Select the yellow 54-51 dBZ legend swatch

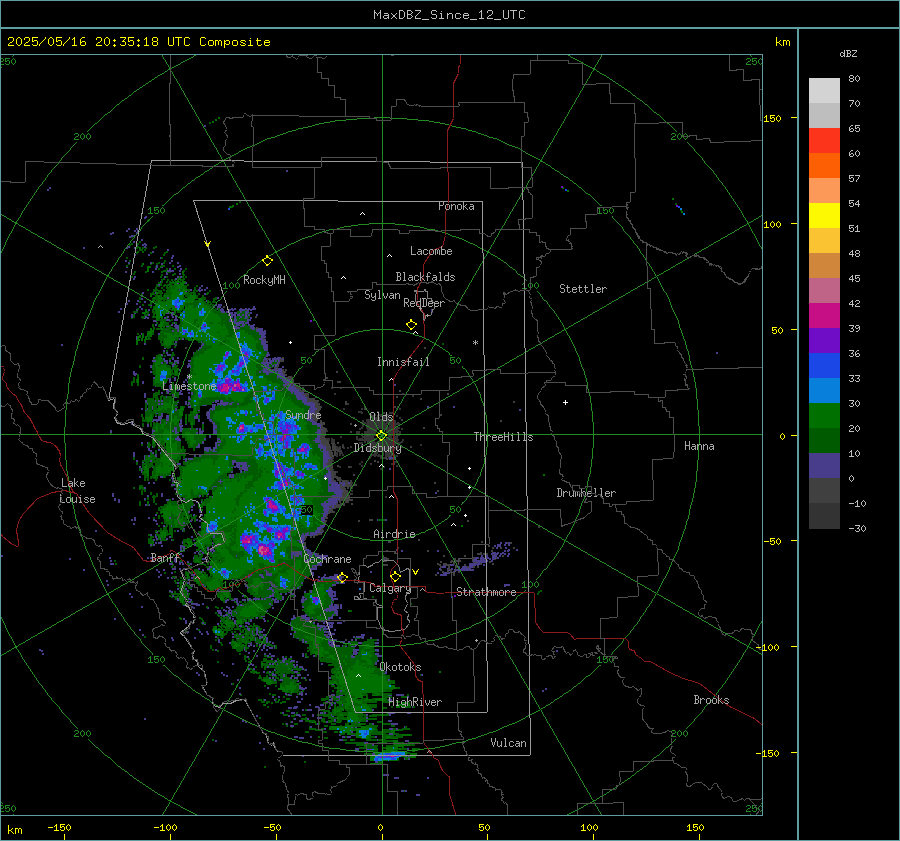824,216
